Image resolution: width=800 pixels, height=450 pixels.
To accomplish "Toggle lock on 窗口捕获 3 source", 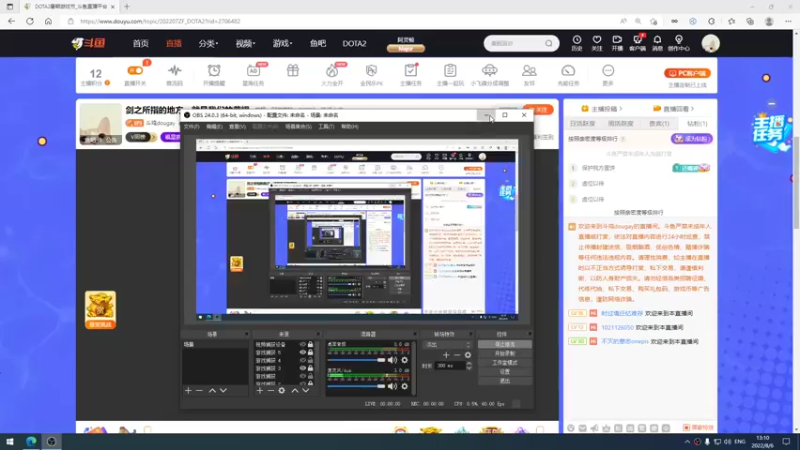I will 310,368.
